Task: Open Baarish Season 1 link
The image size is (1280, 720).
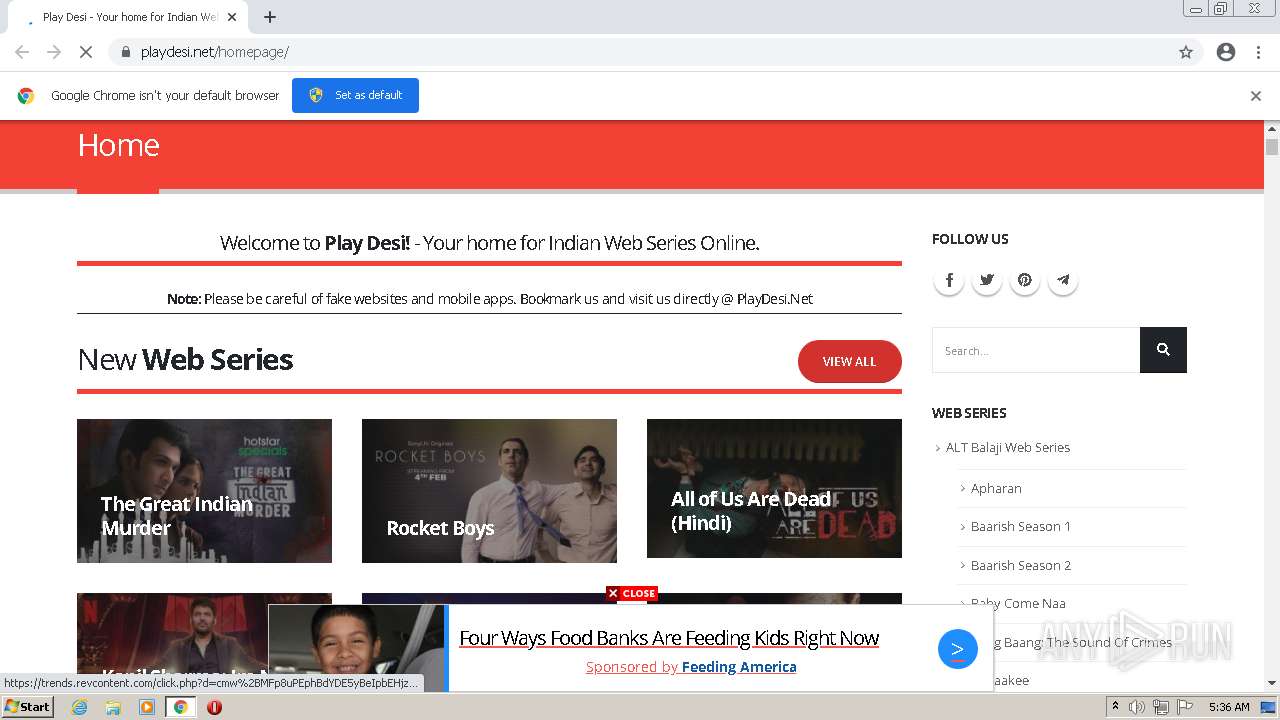Action: (x=1021, y=526)
